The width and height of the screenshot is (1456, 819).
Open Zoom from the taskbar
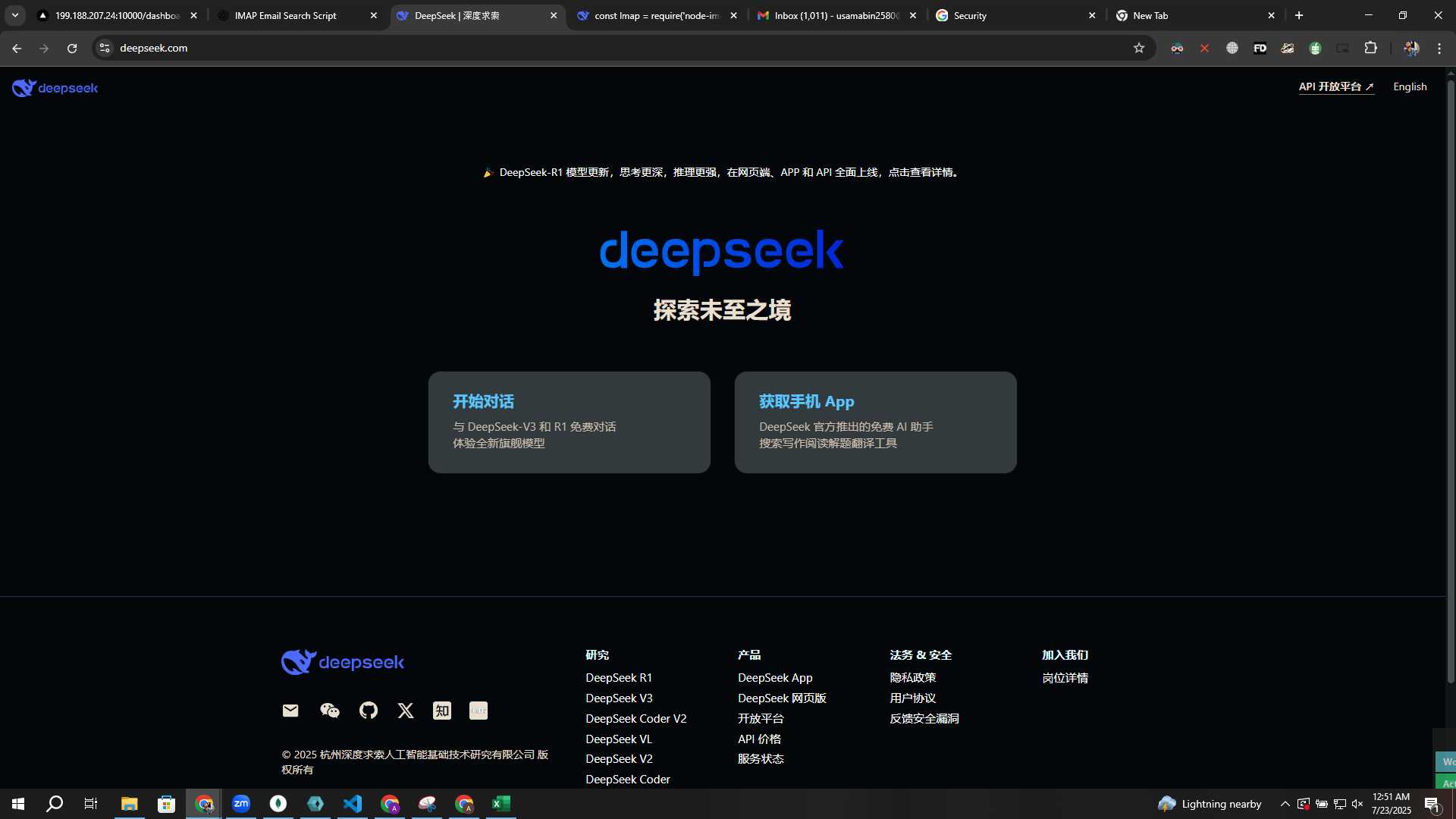241,804
